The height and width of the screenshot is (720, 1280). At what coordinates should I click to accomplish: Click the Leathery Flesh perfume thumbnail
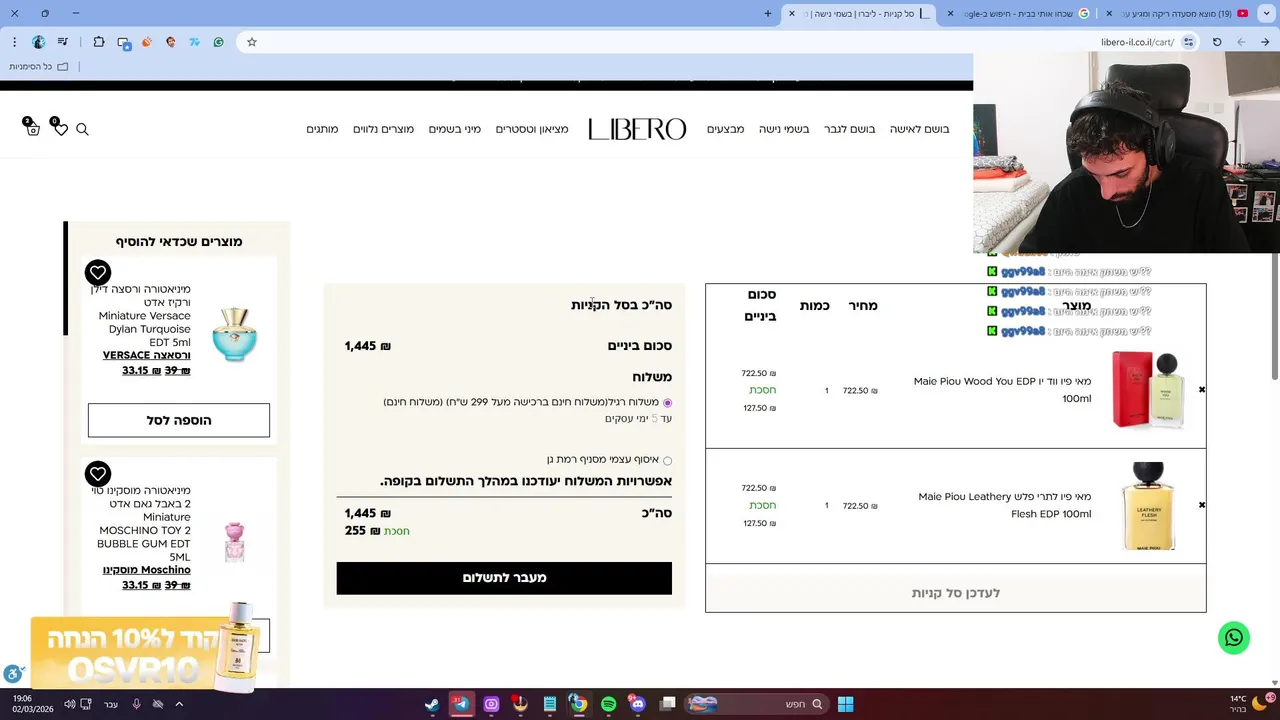(1148, 506)
